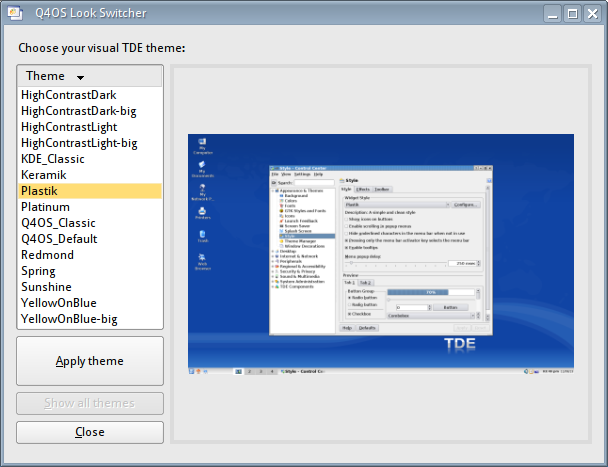Select the YellowOnBlue theme

tap(90, 303)
